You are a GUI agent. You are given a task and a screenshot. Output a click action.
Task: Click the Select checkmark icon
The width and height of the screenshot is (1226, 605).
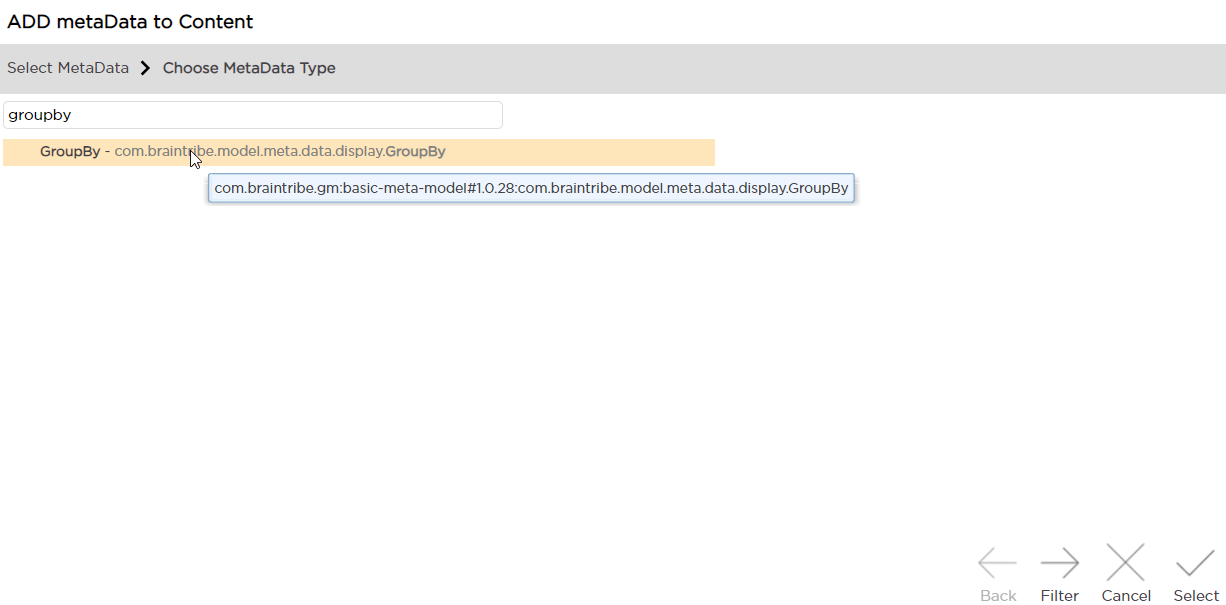1196,564
